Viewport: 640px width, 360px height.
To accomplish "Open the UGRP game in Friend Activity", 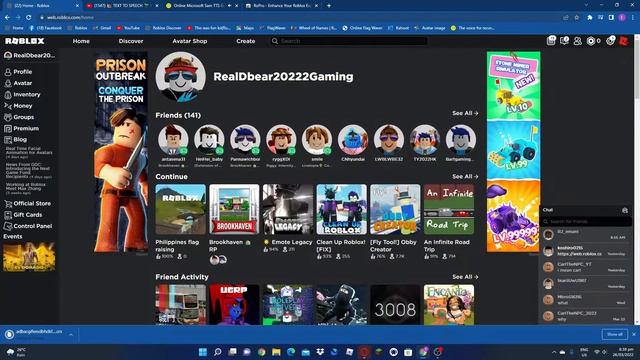I will tap(234, 305).
